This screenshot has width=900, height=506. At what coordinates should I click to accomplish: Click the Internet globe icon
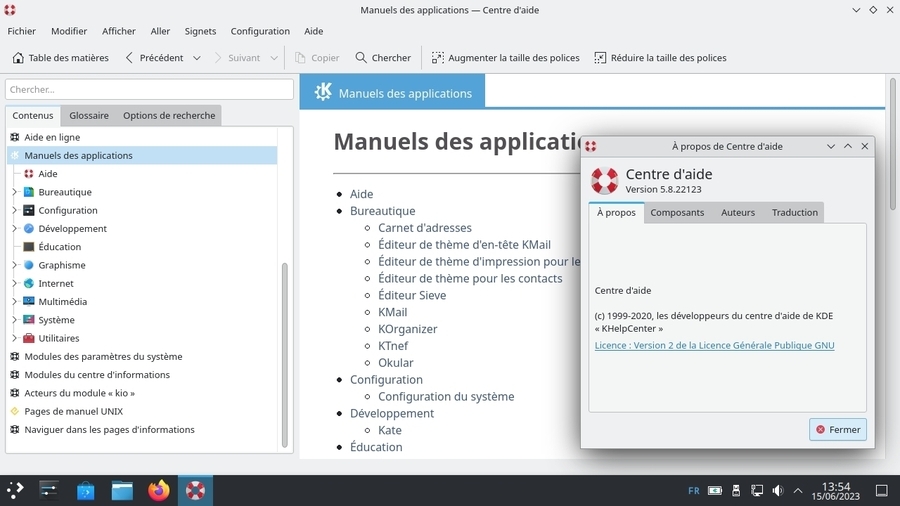[x=29, y=283]
